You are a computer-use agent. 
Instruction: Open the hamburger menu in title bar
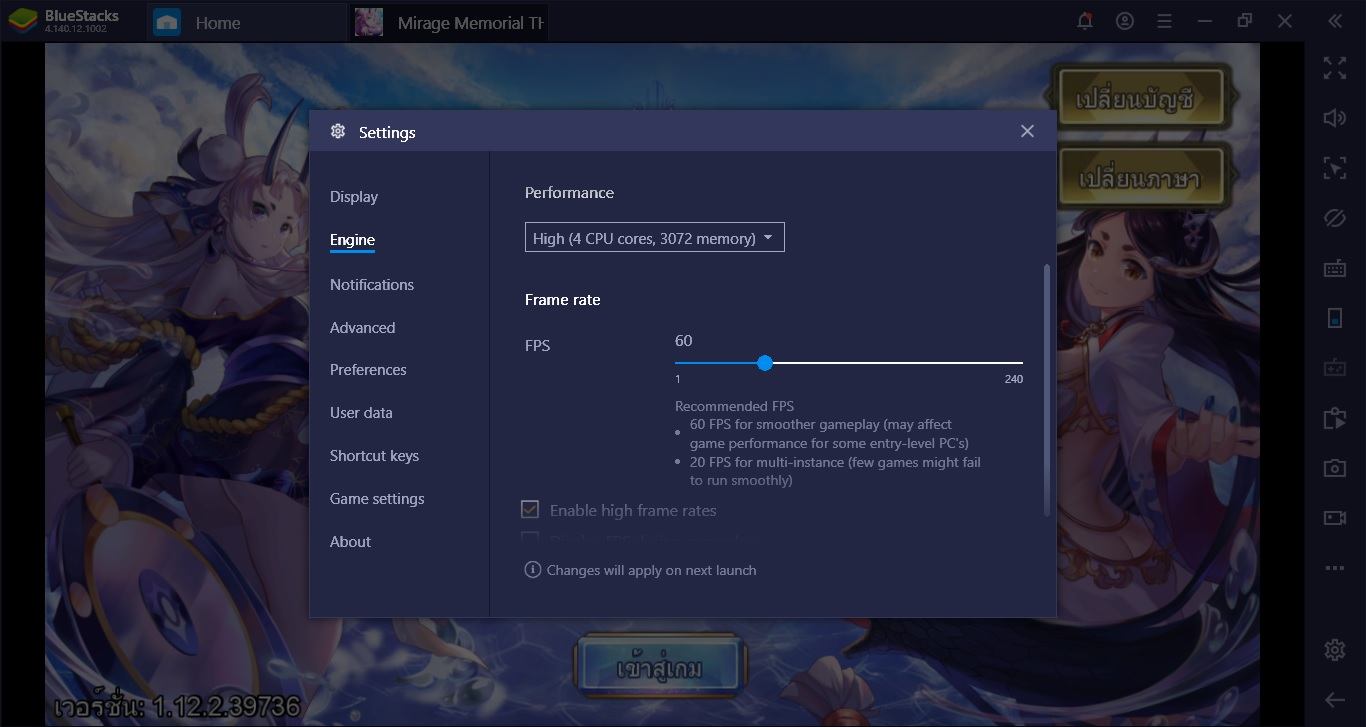tap(1165, 21)
